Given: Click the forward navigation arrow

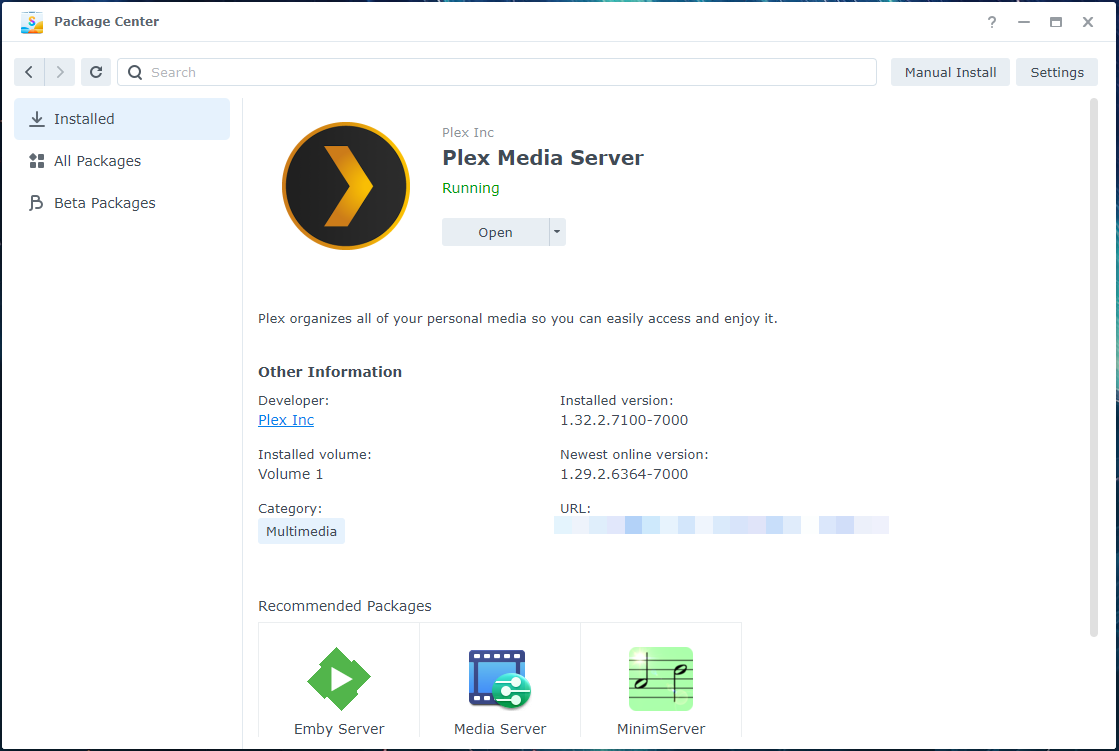Looking at the screenshot, I should point(60,72).
